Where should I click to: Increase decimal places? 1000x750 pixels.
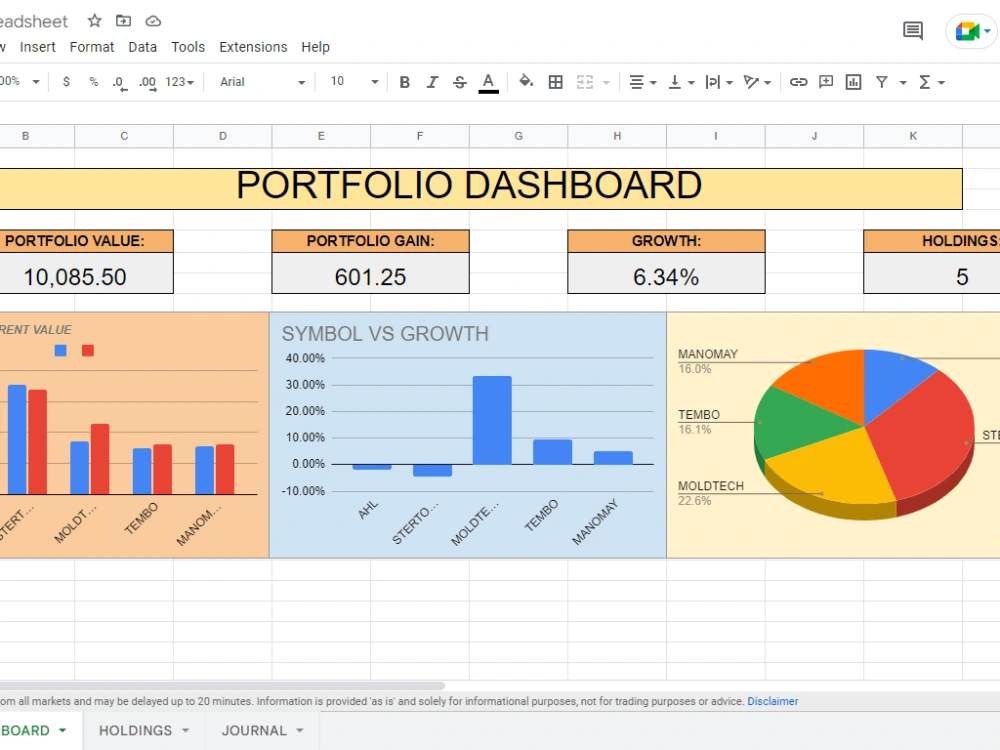pyautogui.click(x=147, y=82)
